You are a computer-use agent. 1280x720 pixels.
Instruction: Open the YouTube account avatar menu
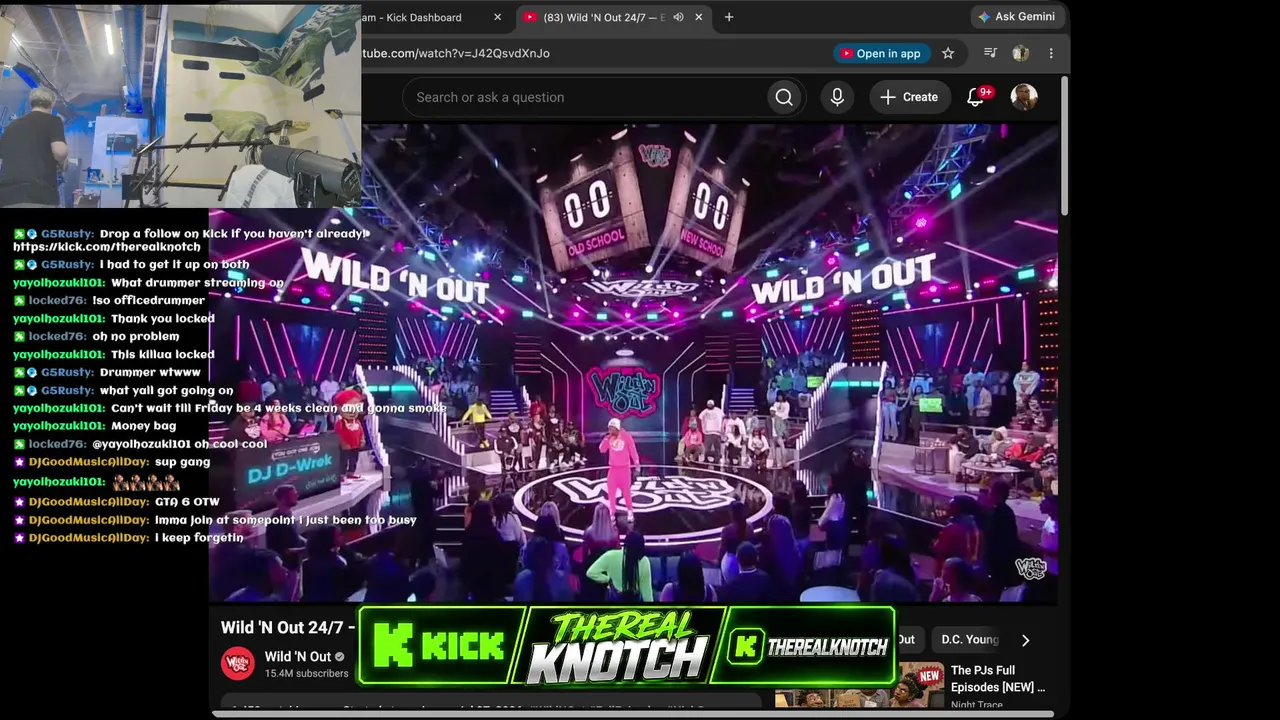1024,97
